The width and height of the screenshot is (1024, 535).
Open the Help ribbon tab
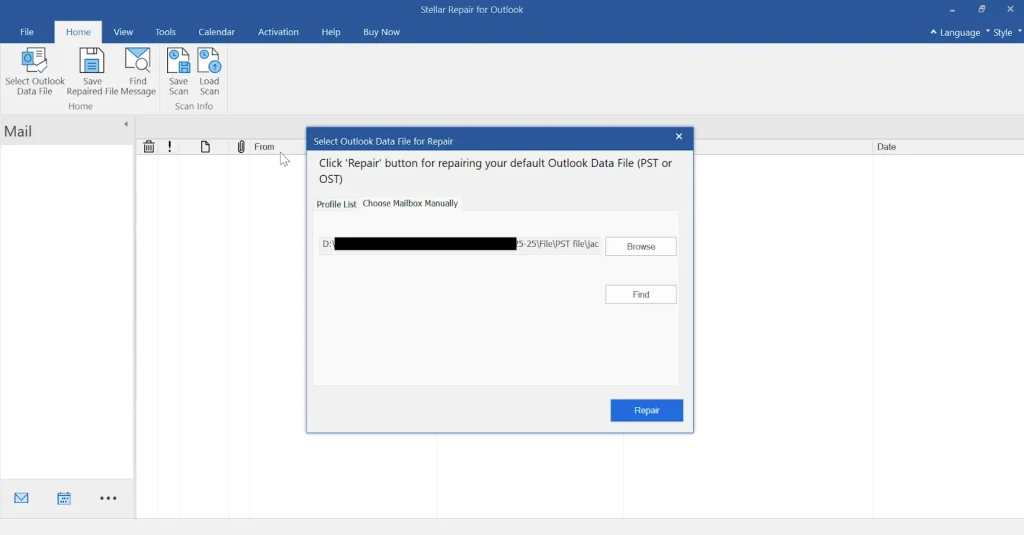point(331,32)
